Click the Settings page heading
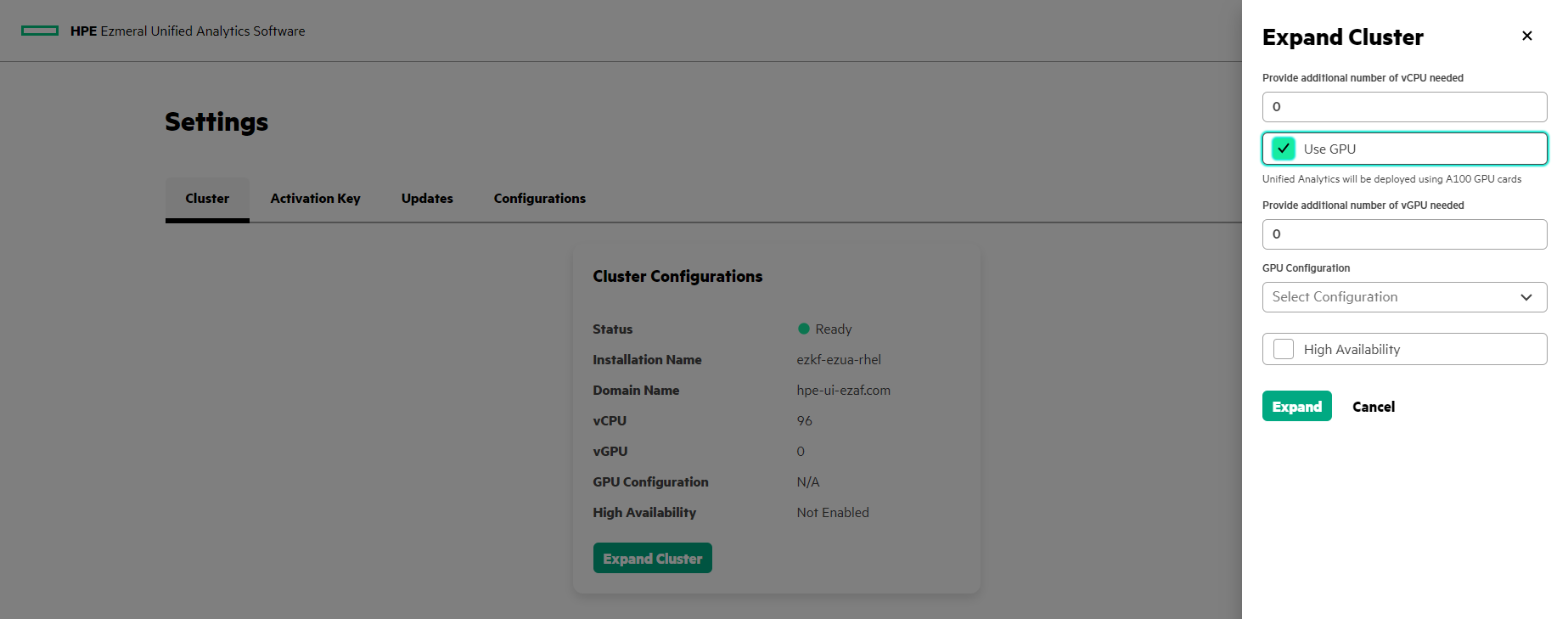The width and height of the screenshot is (1568, 619). 216,122
